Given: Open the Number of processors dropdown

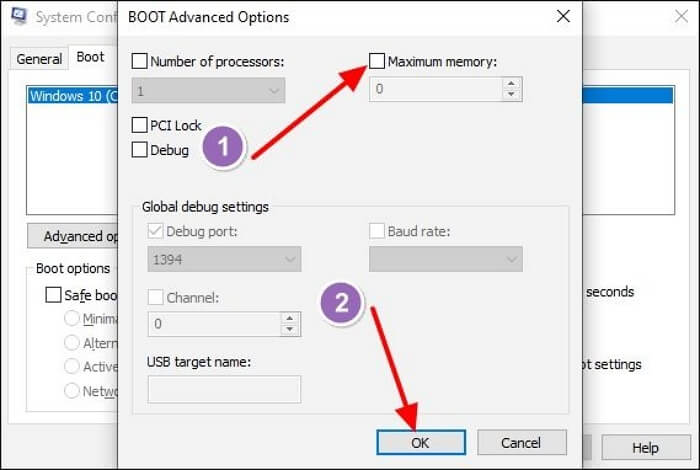Looking at the screenshot, I should [x=273, y=90].
